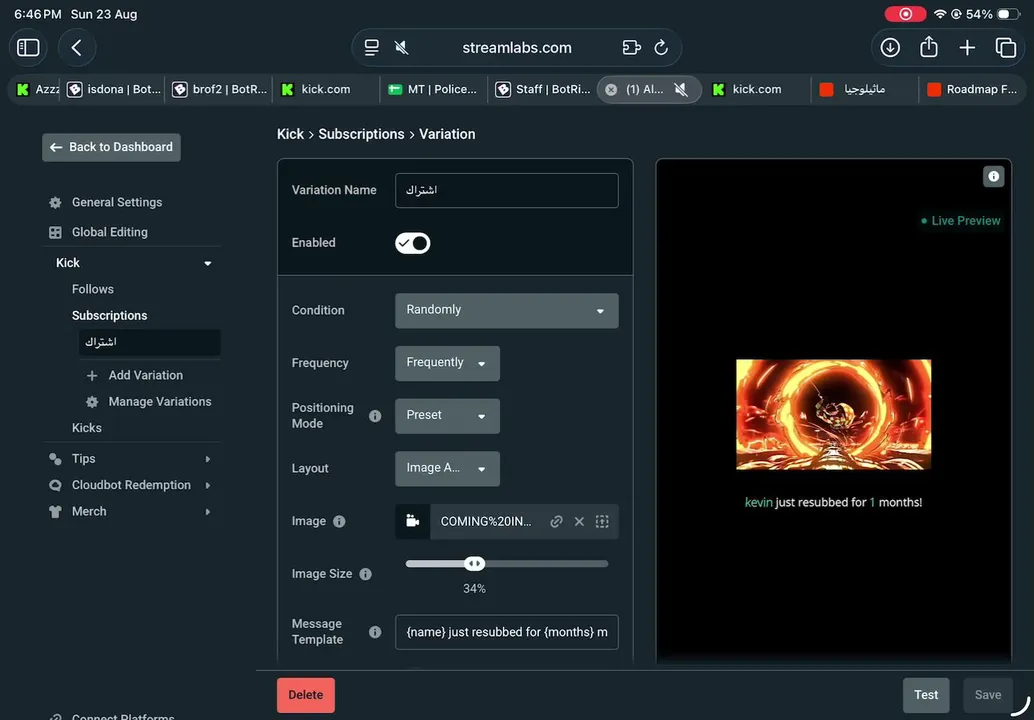Image resolution: width=1034 pixels, height=720 pixels.
Task: Remove the image with the X icon
Action: [579, 522]
